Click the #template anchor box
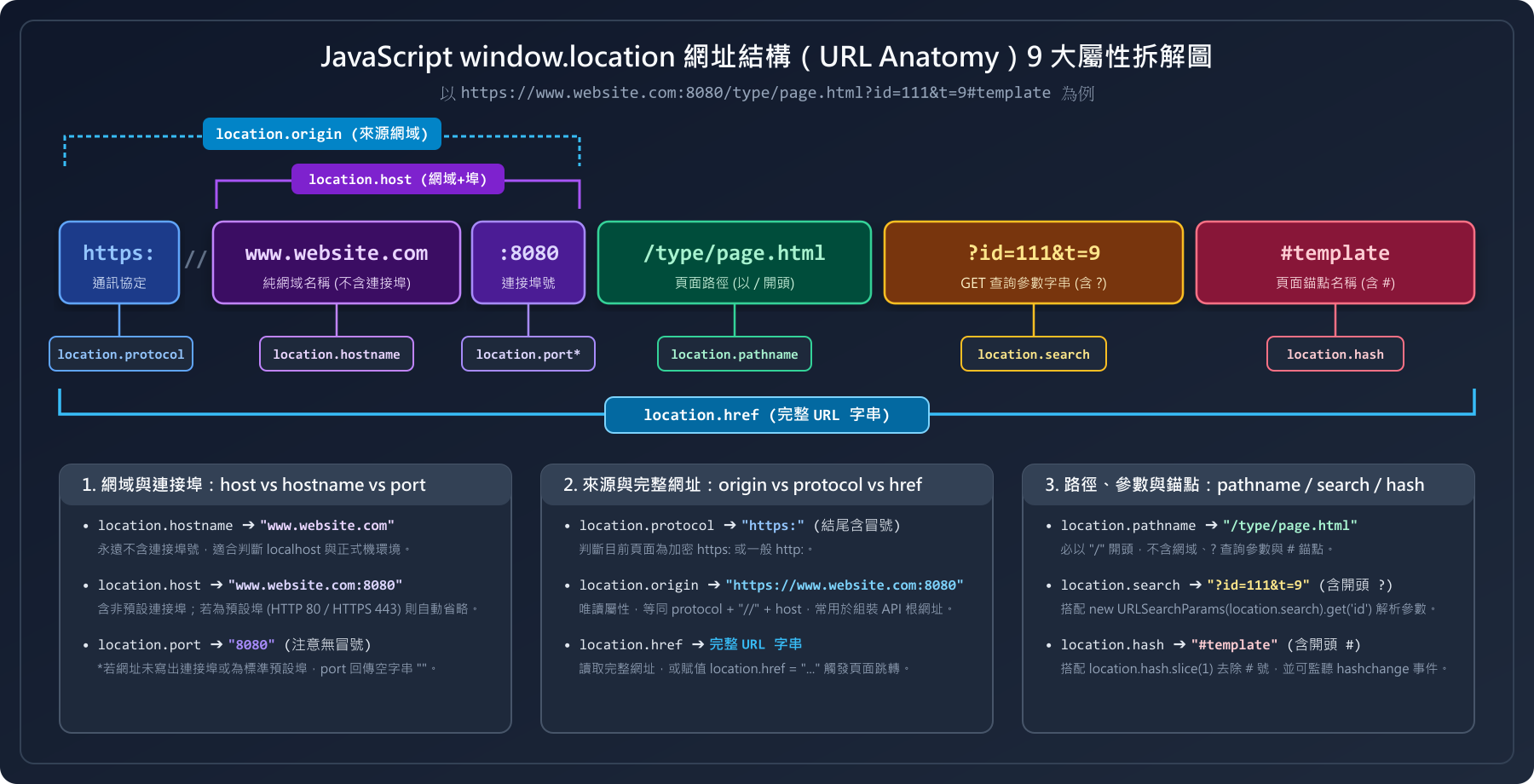 tap(1335, 262)
